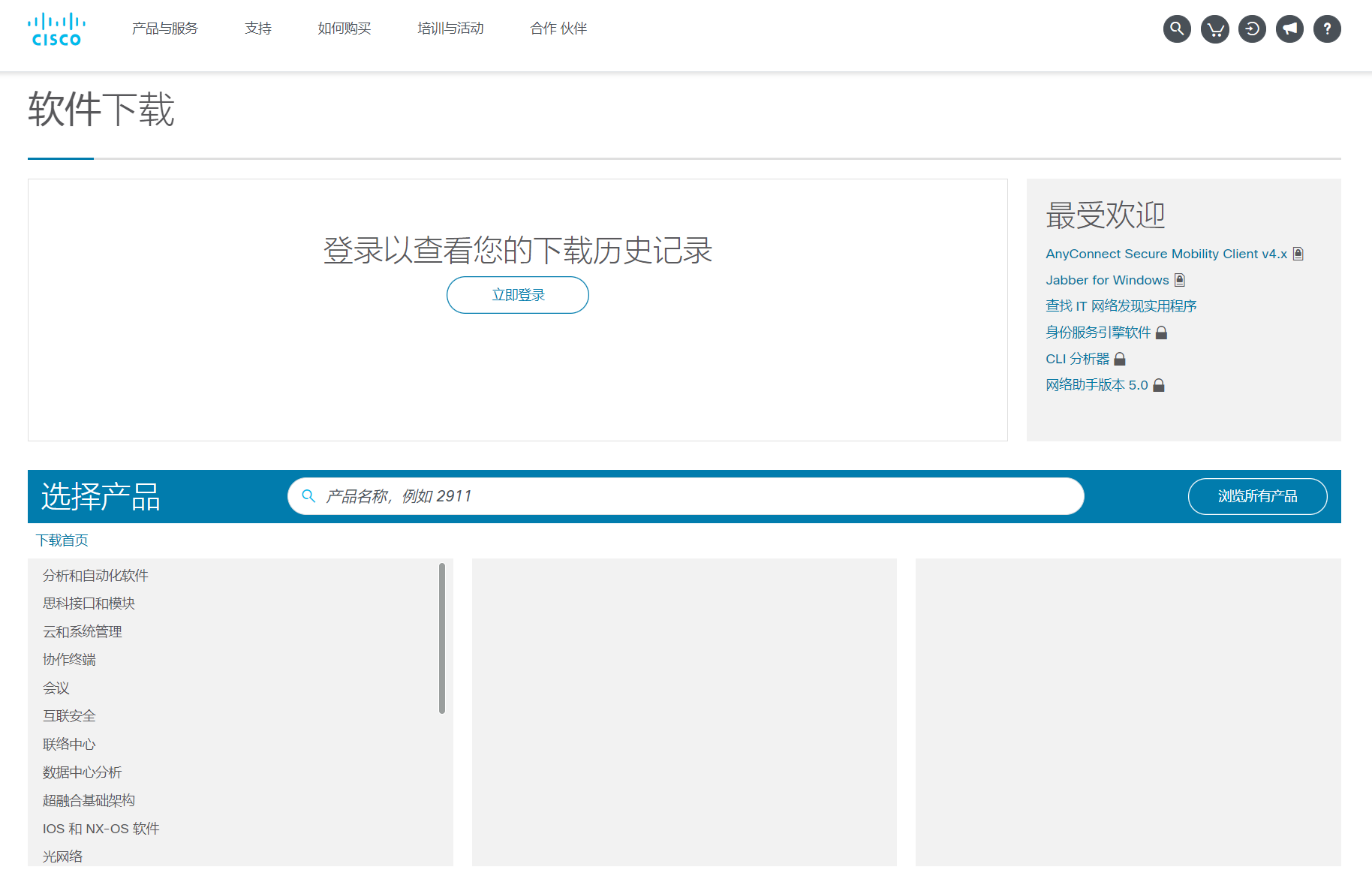Open the 合作伙伴 menu
Viewport: 1372px width, 879px height.
coord(558,29)
